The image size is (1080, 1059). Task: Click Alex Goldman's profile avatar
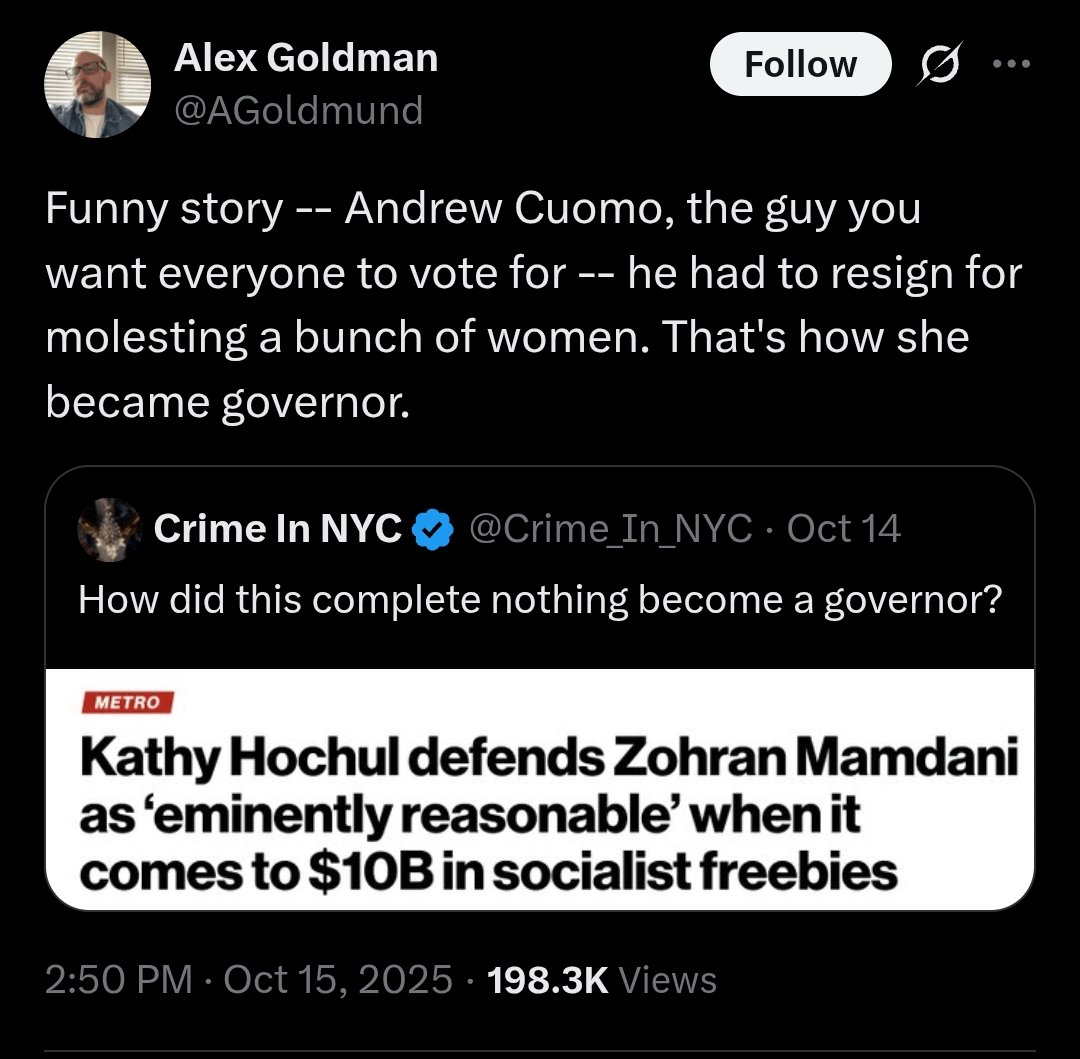coord(97,84)
